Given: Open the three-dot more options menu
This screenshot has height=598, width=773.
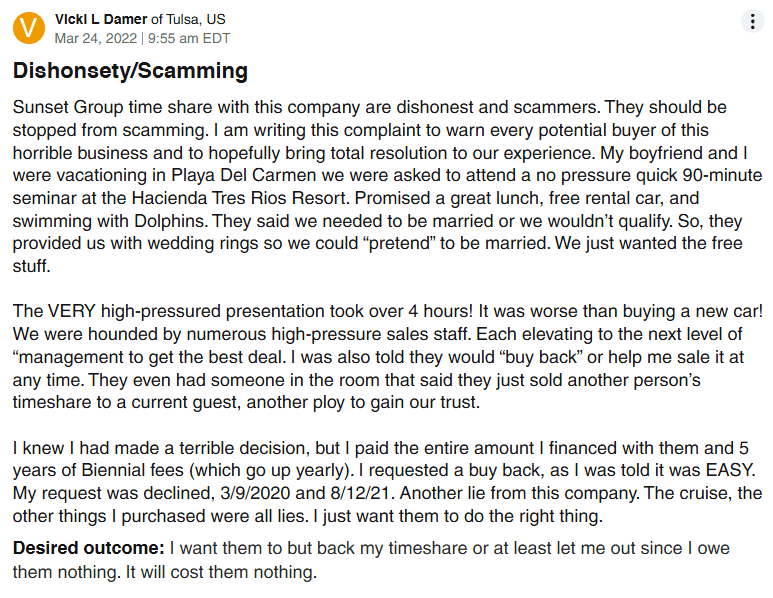Looking at the screenshot, I should pyautogui.click(x=752, y=22).
